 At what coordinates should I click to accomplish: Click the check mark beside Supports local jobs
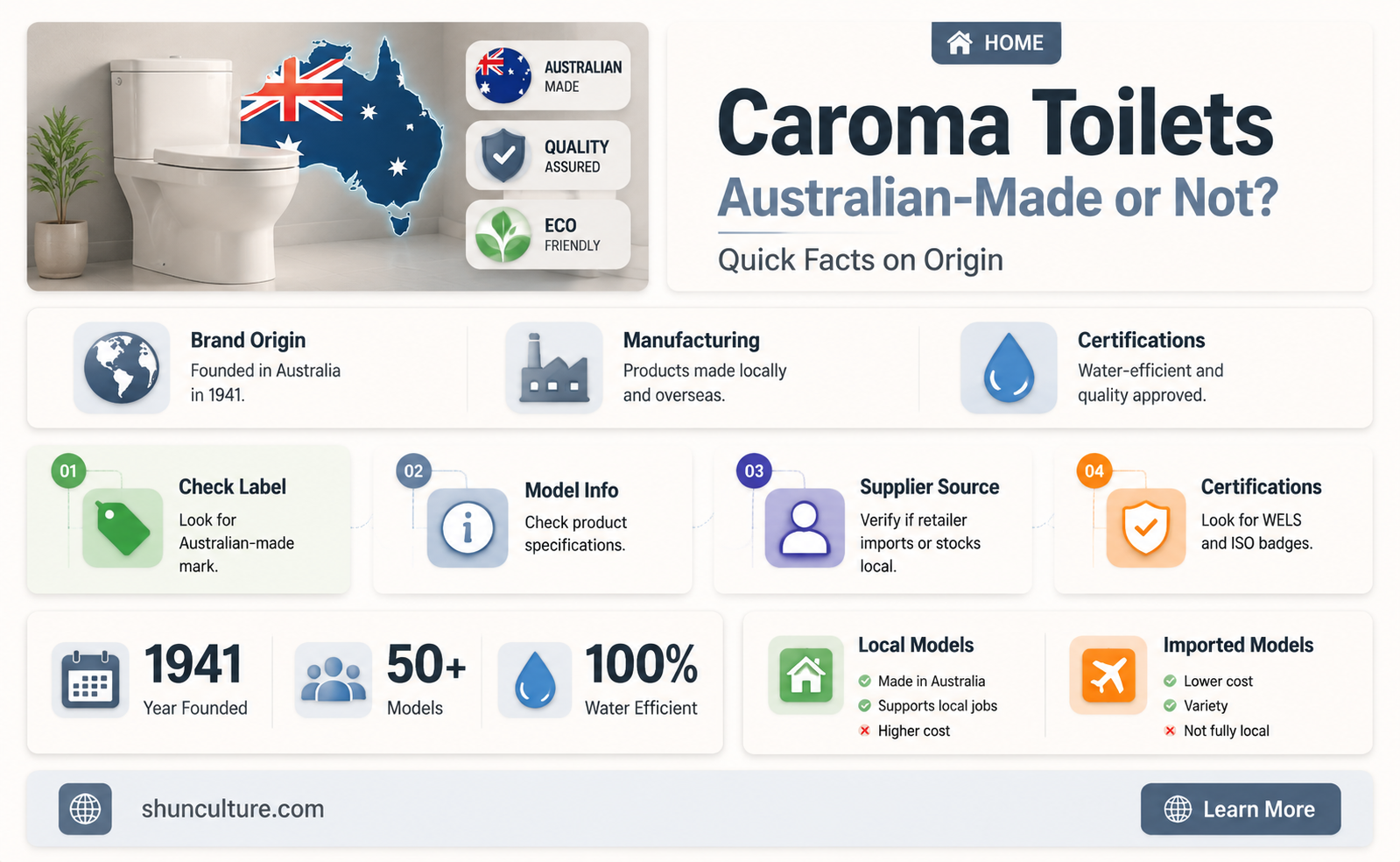pyautogui.click(x=864, y=705)
